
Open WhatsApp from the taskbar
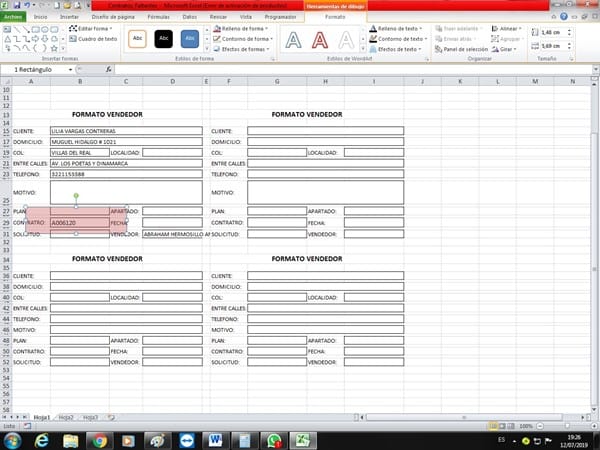274,441
